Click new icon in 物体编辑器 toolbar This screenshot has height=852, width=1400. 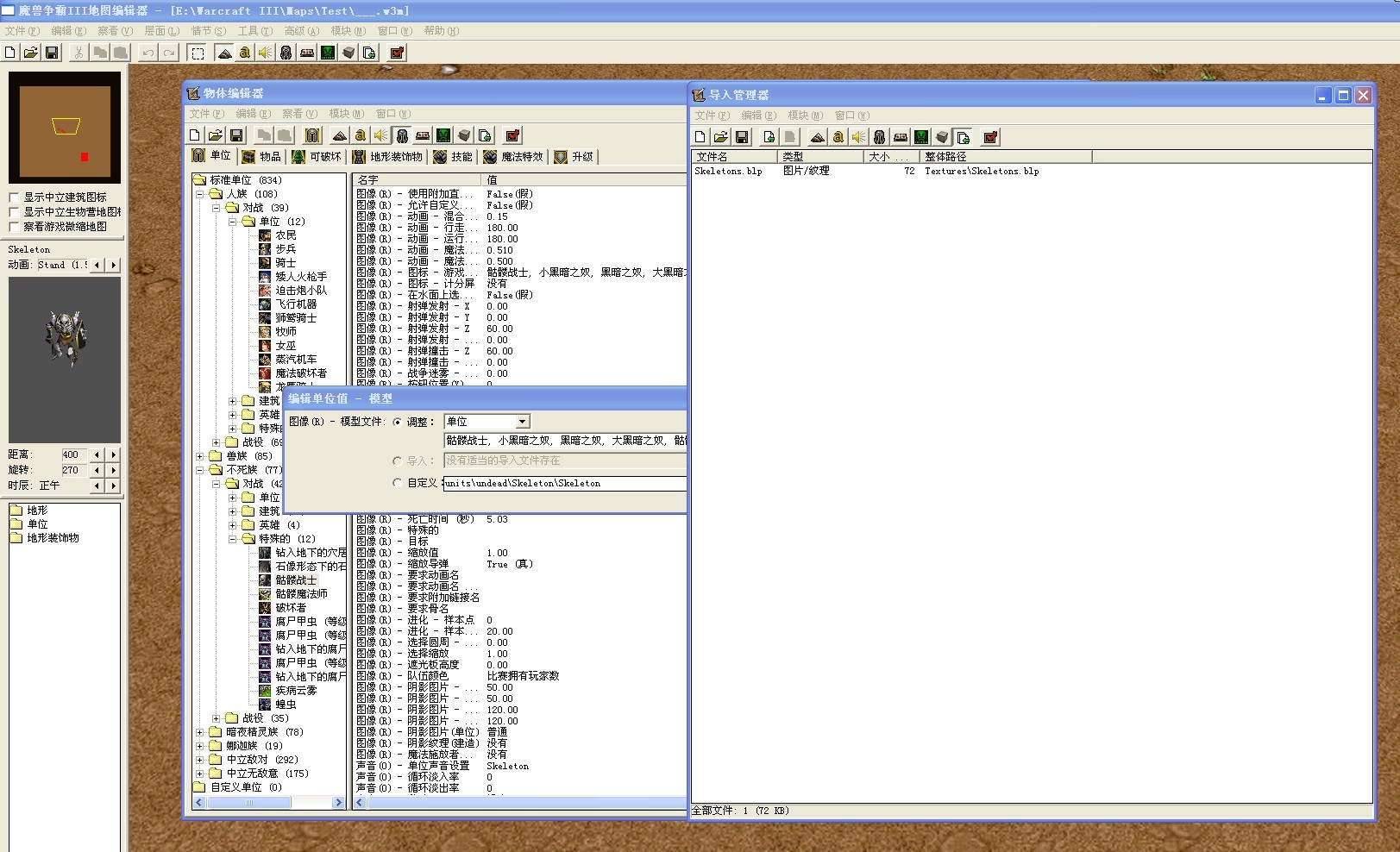pos(195,135)
